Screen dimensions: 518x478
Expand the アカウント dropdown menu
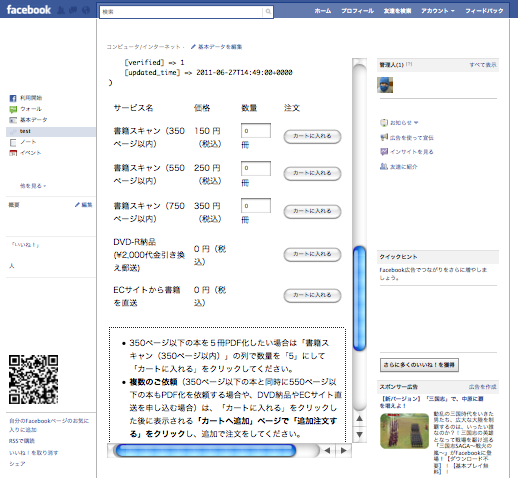point(438,11)
